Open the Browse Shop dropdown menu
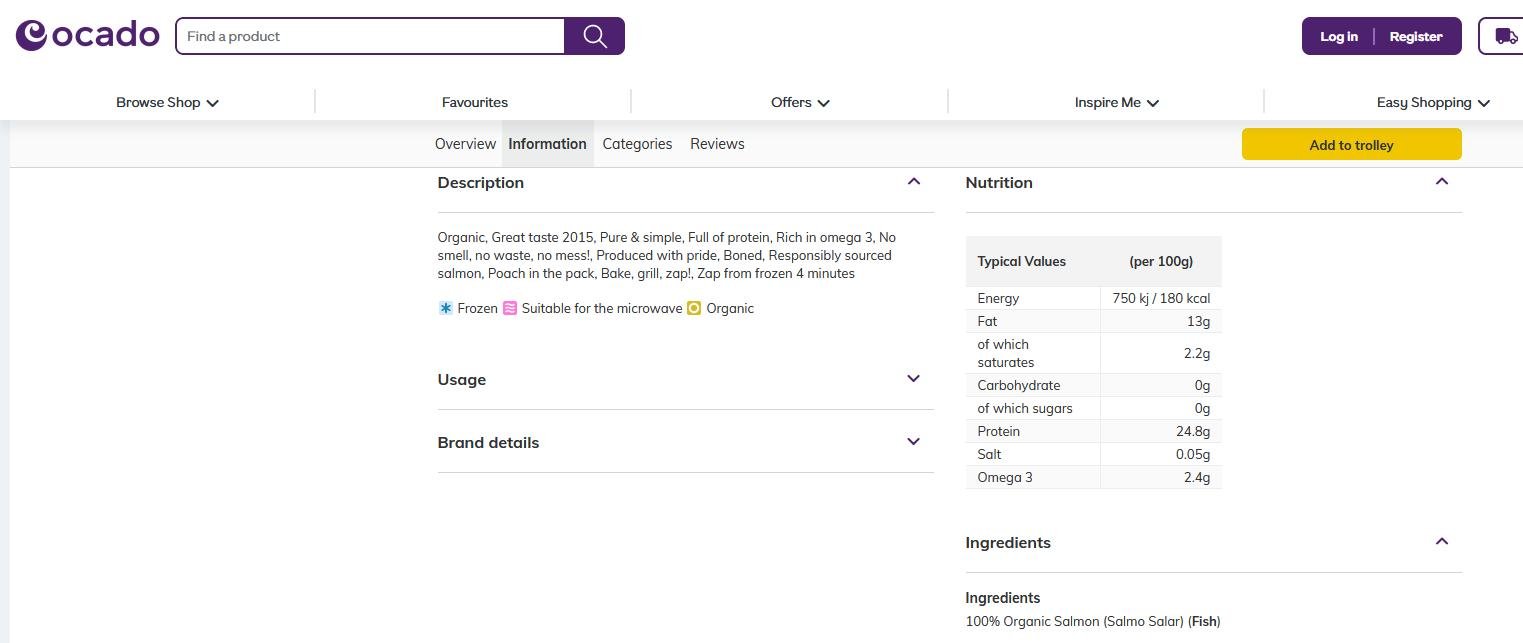 tap(167, 102)
